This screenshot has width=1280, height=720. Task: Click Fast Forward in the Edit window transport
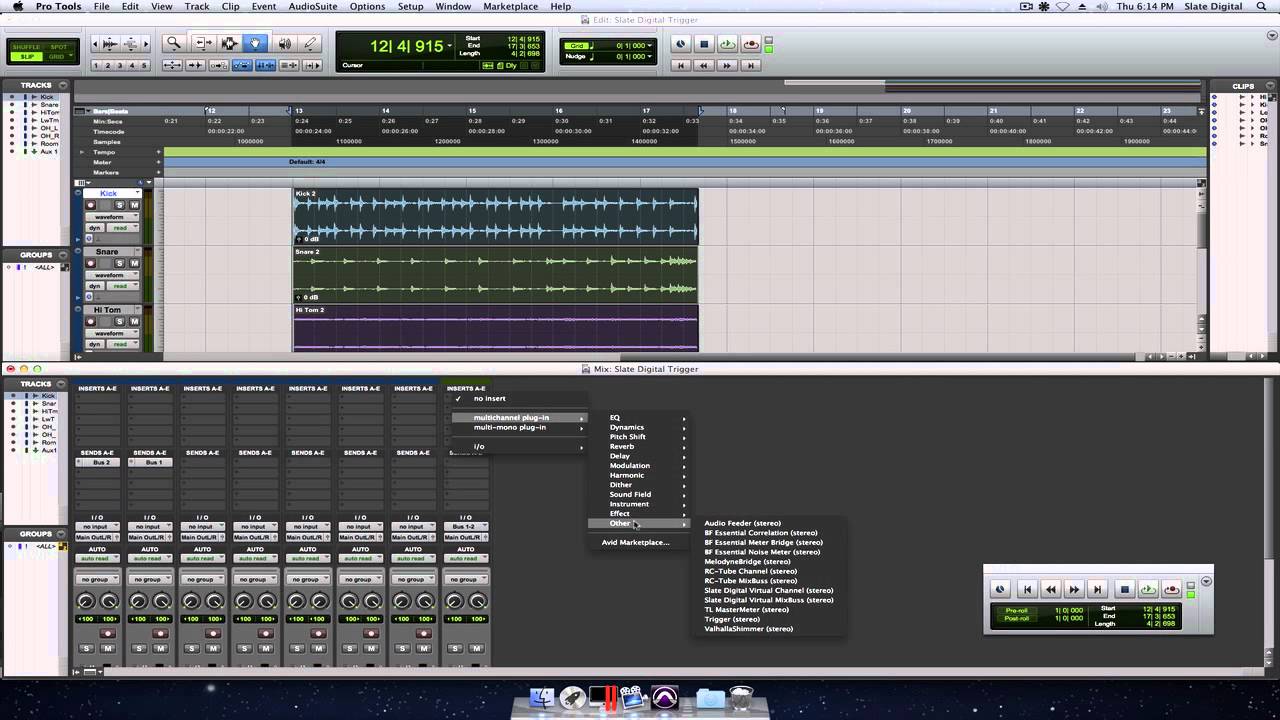pos(727,65)
